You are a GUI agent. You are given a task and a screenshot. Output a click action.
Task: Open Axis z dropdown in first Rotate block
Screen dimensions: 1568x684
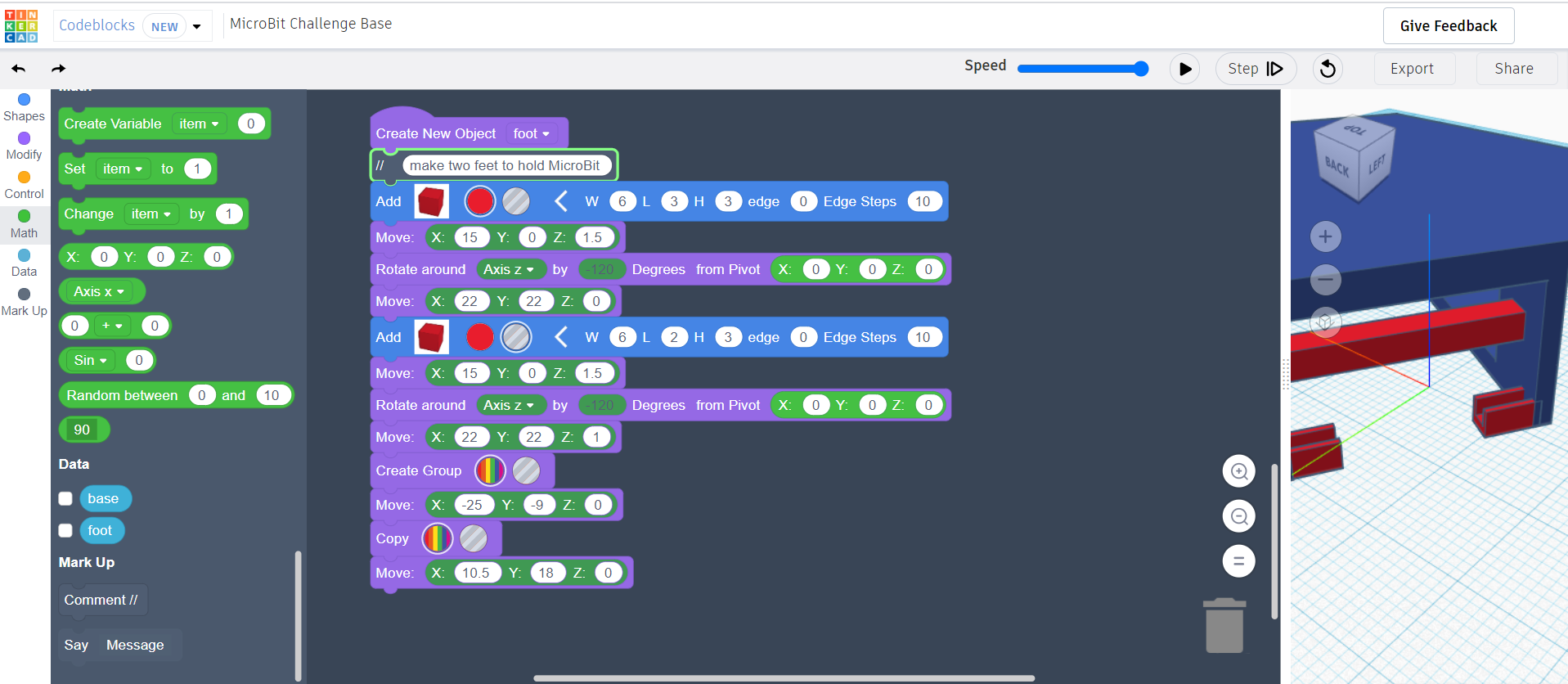tap(511, 269)
